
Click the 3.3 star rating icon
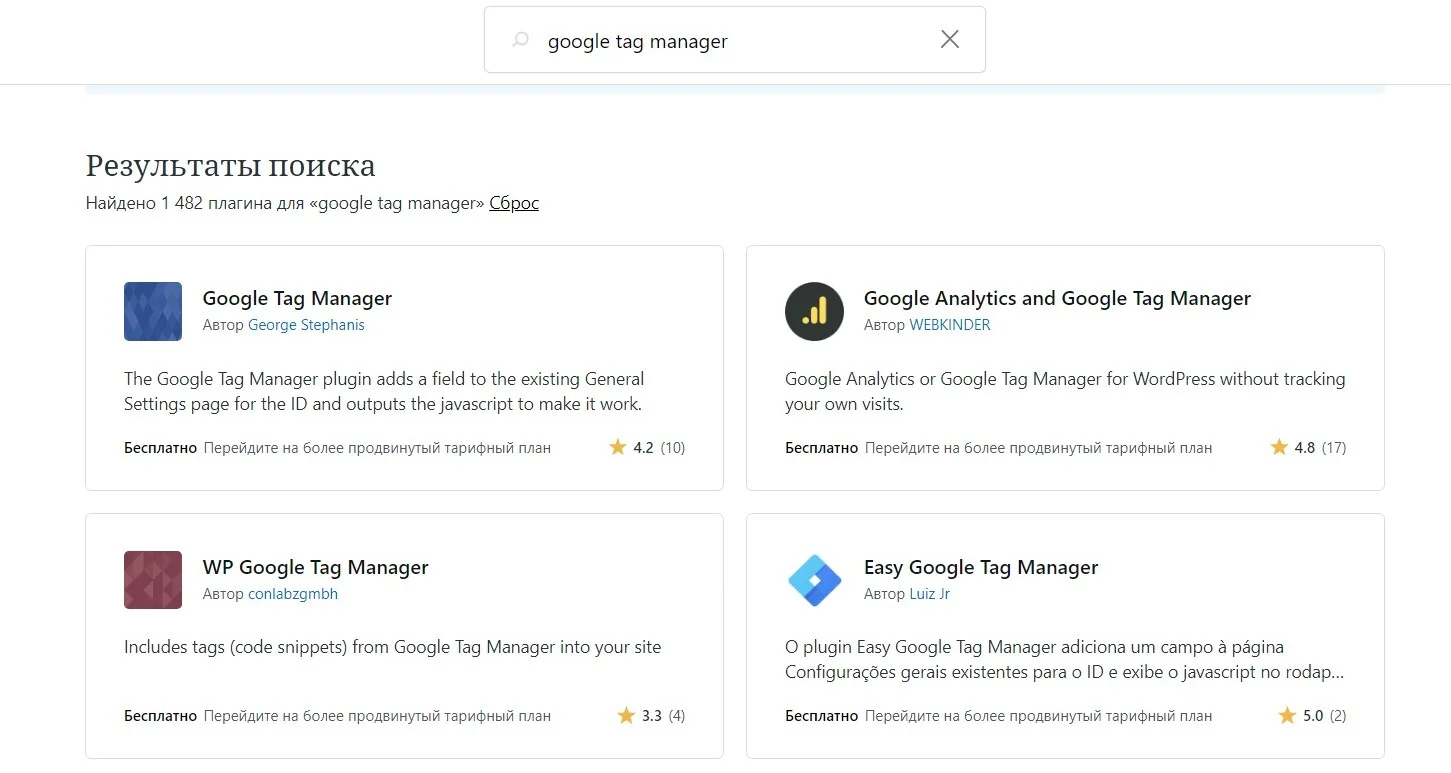[x=626, y=715]
